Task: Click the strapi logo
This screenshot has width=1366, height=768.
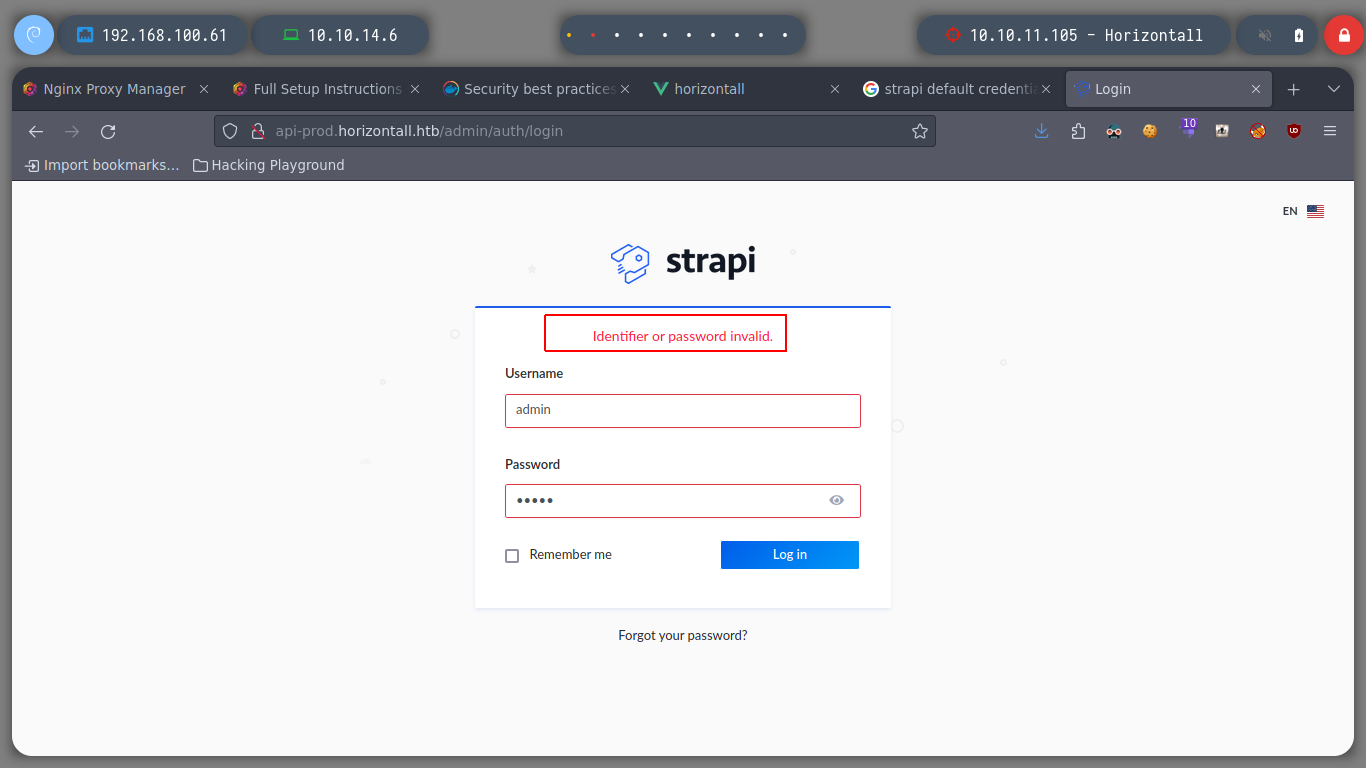Action: click(x=683, y=263)
